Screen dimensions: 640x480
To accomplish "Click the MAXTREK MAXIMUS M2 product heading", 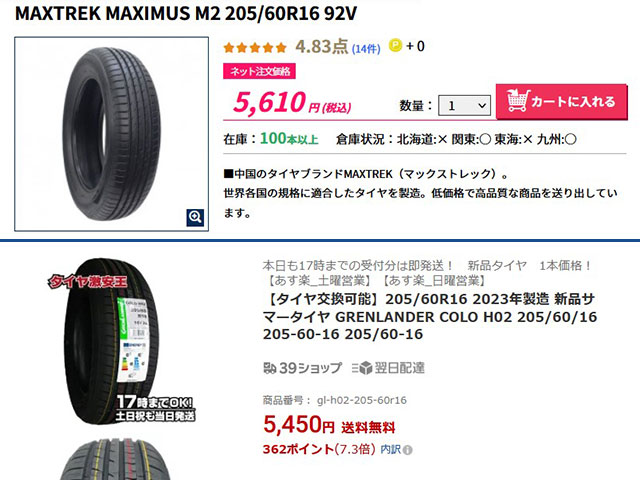I will 186,13.
